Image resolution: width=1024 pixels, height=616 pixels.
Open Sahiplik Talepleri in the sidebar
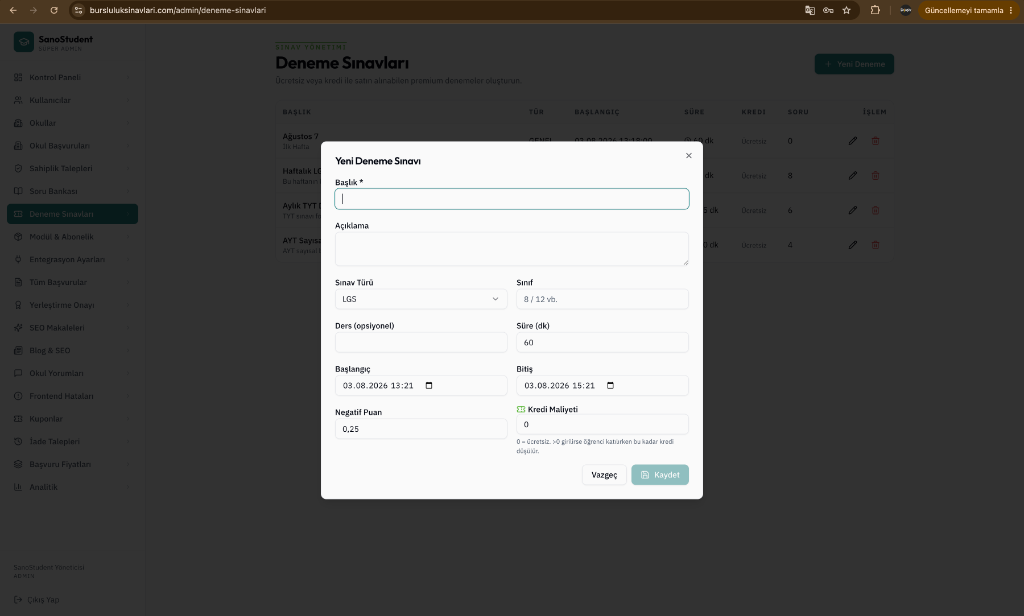click(x=72, y=169)
